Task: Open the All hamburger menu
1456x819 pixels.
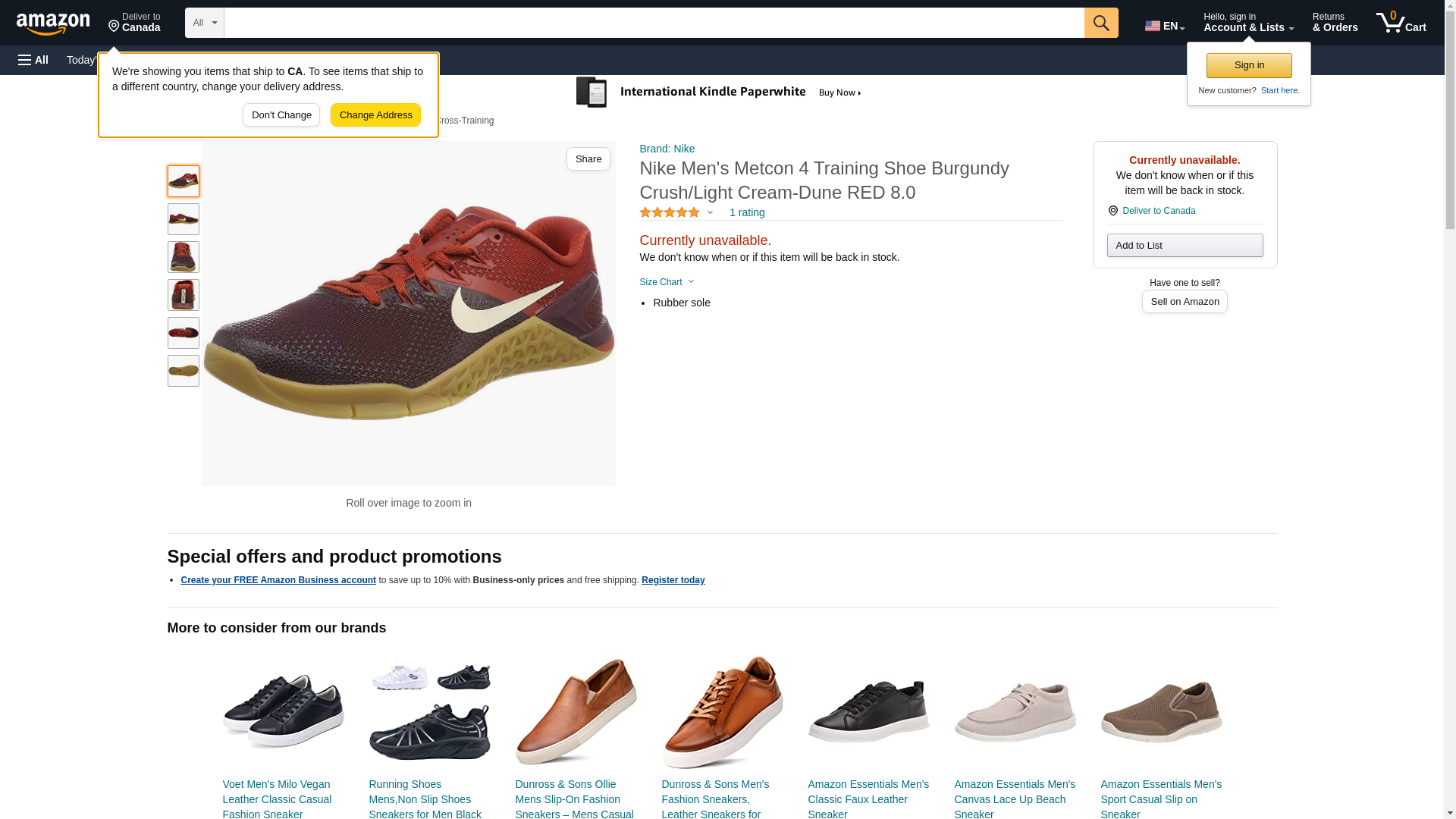Action: click(x=33, y=60)
